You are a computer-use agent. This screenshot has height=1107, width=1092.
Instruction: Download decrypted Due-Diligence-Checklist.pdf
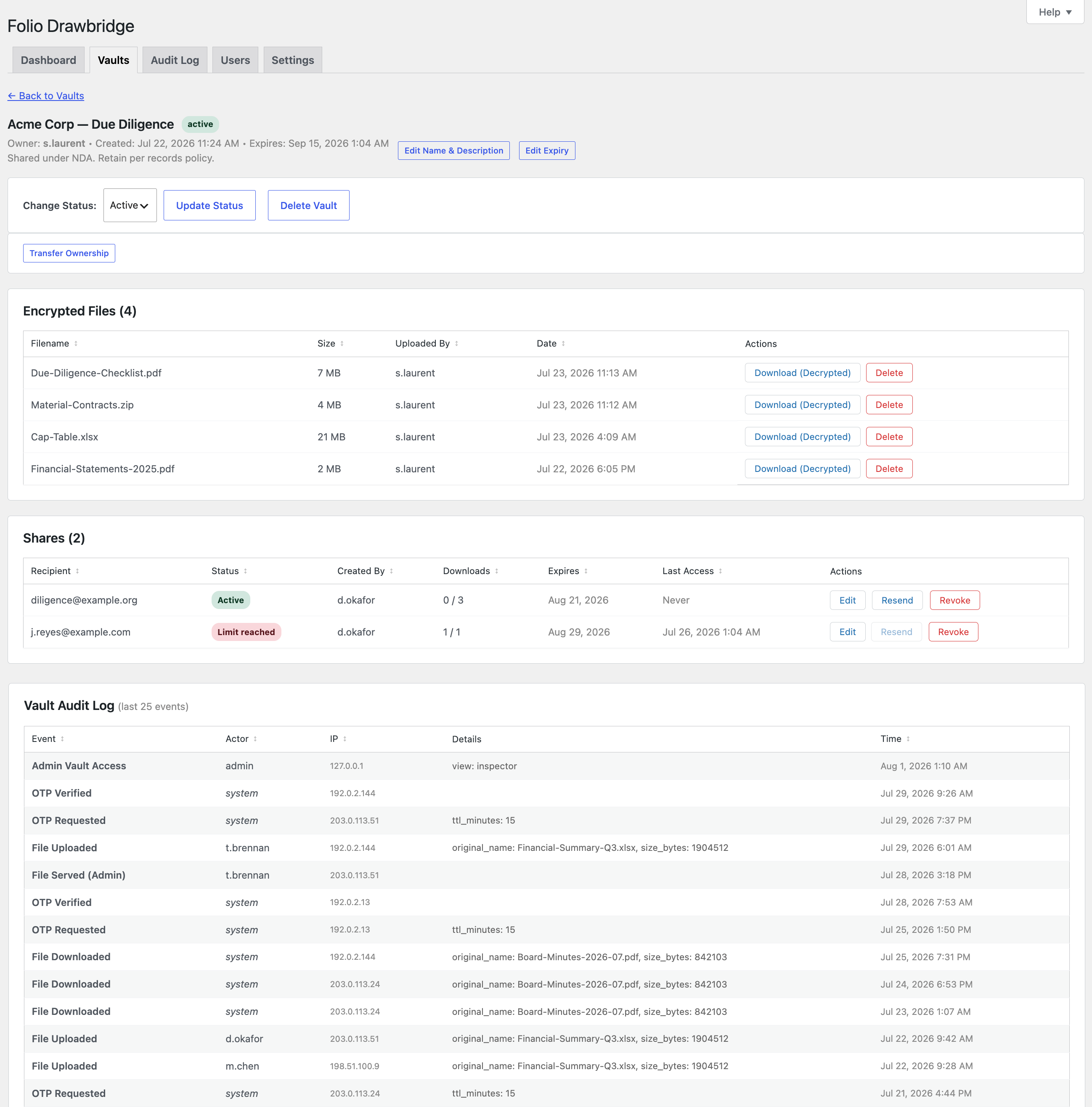tap(802, 373)
